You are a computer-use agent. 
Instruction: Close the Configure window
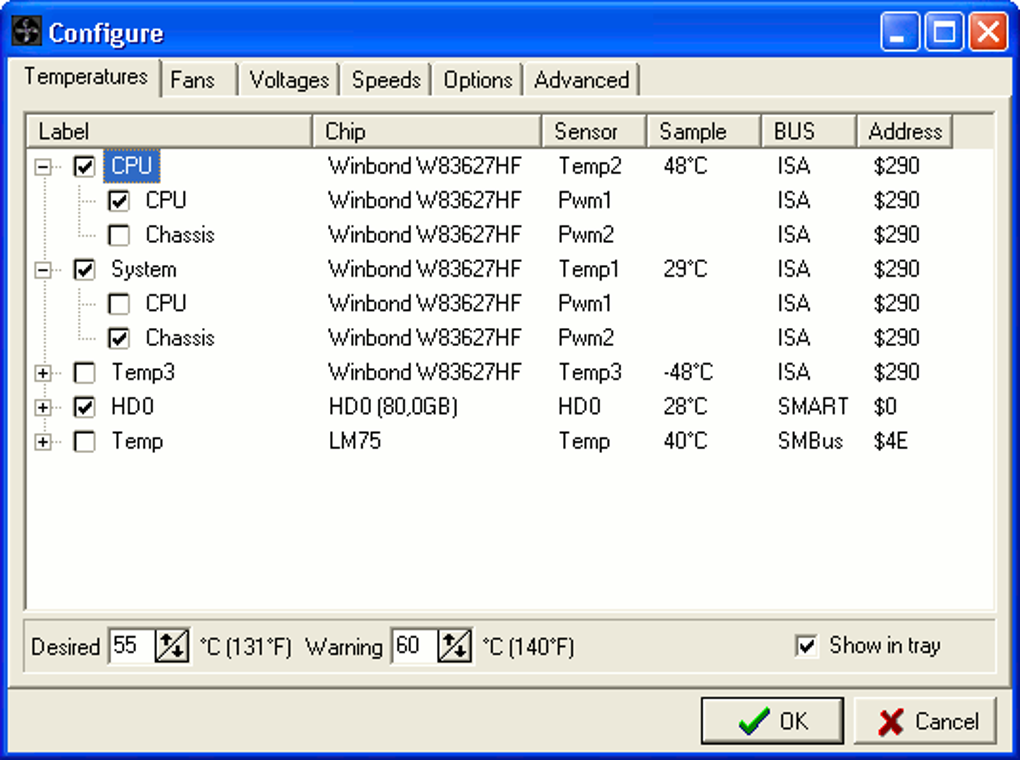coord(988,31)
